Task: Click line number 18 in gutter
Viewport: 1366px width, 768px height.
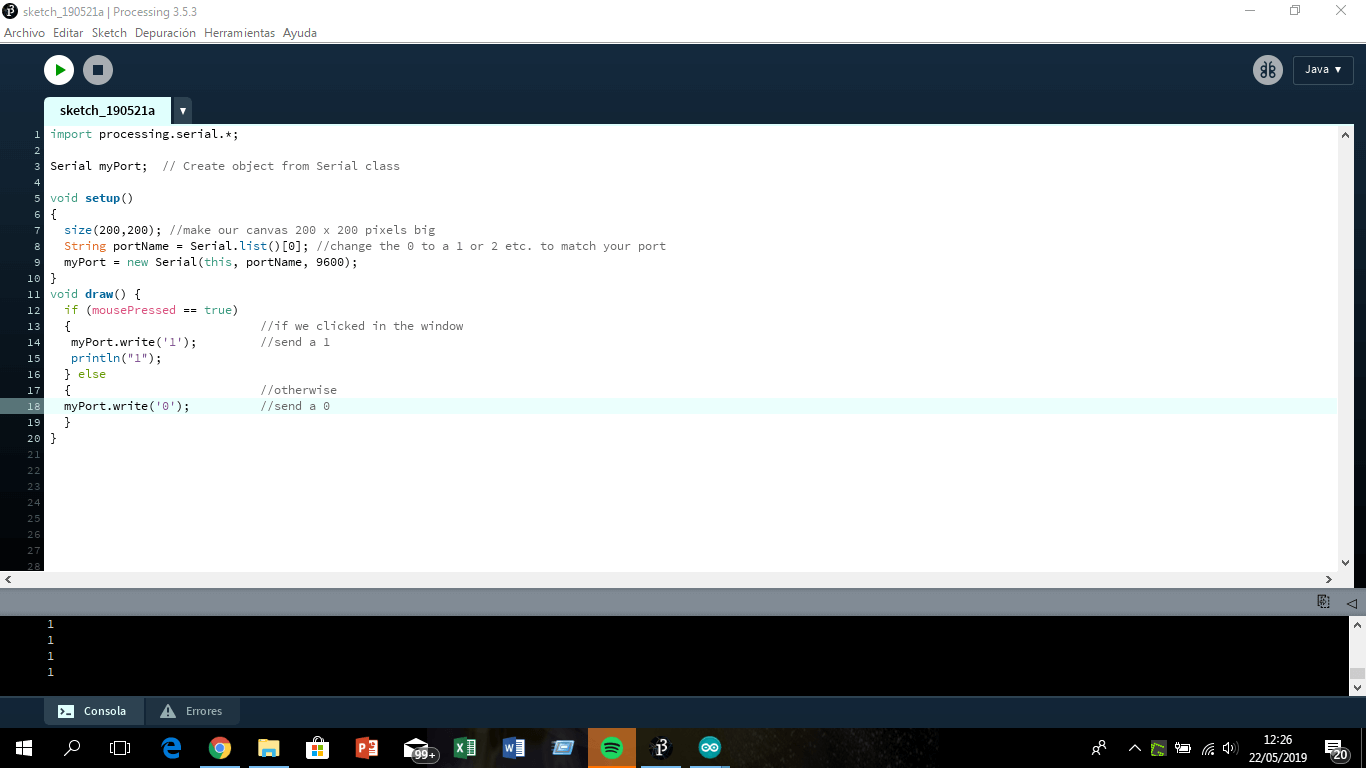Action: (x=35, y=406)
